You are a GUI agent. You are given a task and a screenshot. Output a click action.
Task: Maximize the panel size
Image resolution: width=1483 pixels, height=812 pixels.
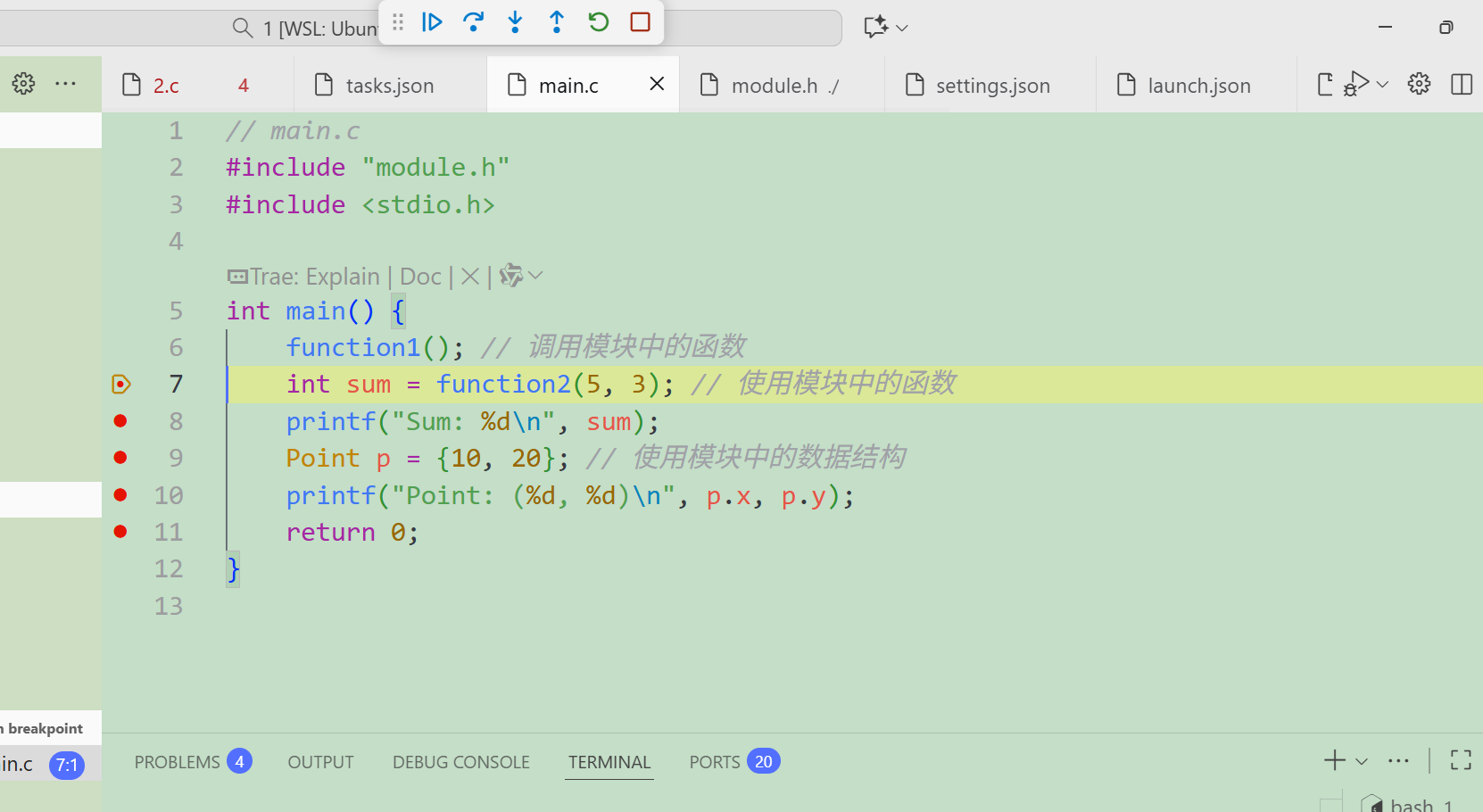tap(1461, 760)
